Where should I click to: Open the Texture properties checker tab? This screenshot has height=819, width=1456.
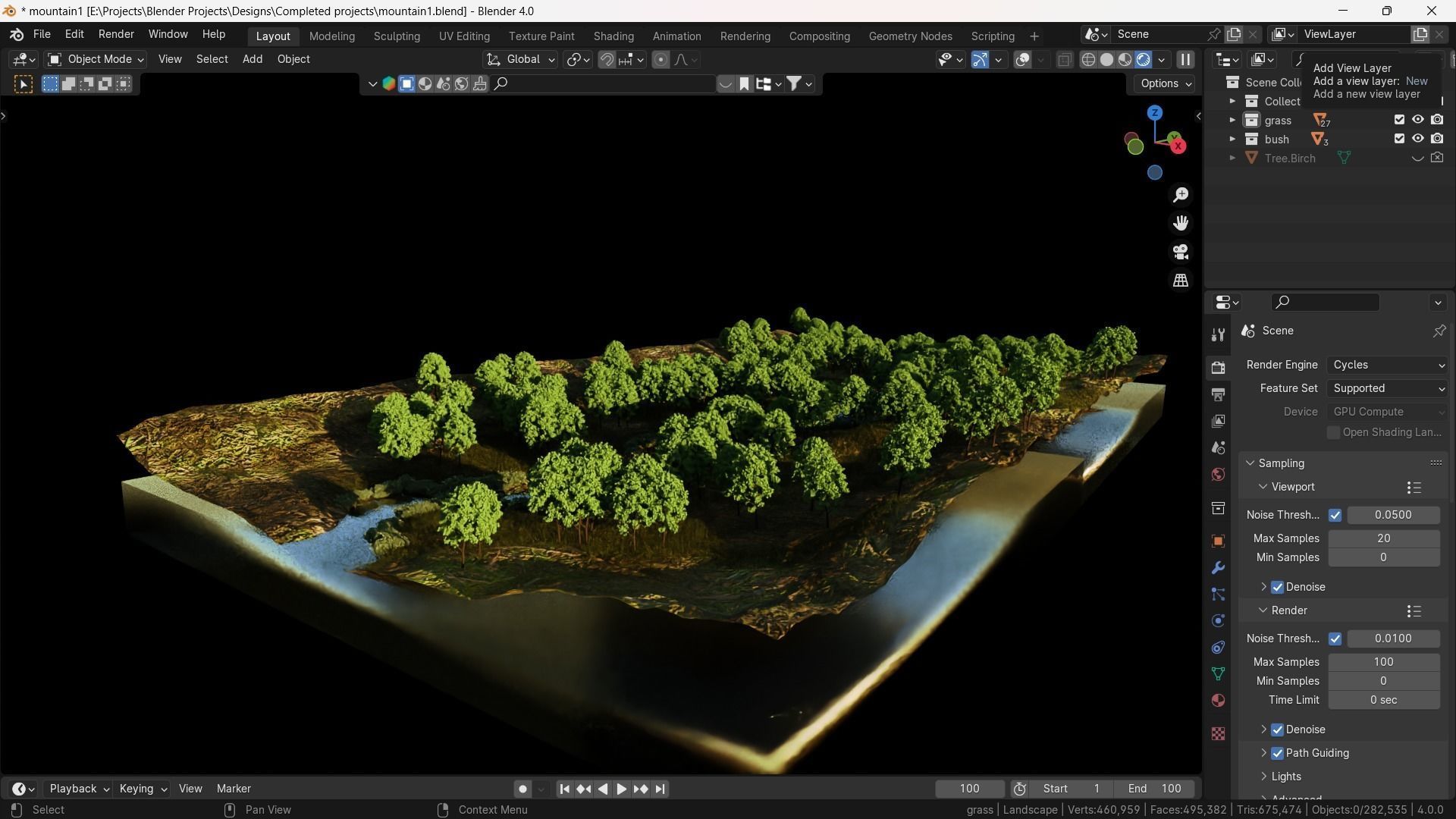[1218, 734]
